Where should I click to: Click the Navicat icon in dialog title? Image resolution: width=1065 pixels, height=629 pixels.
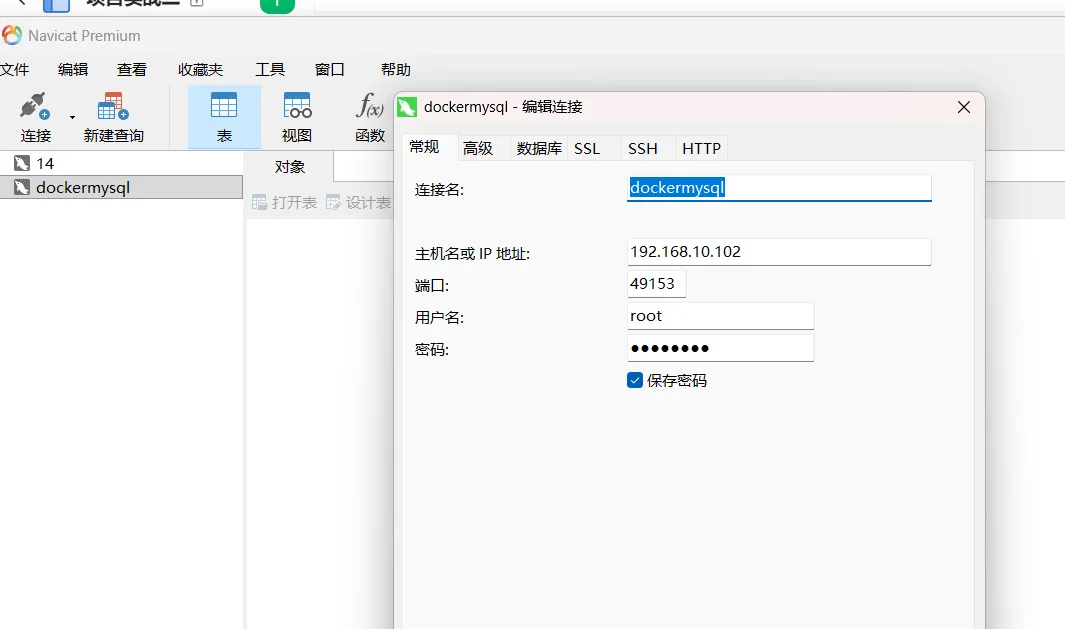[x=407, y=107]
